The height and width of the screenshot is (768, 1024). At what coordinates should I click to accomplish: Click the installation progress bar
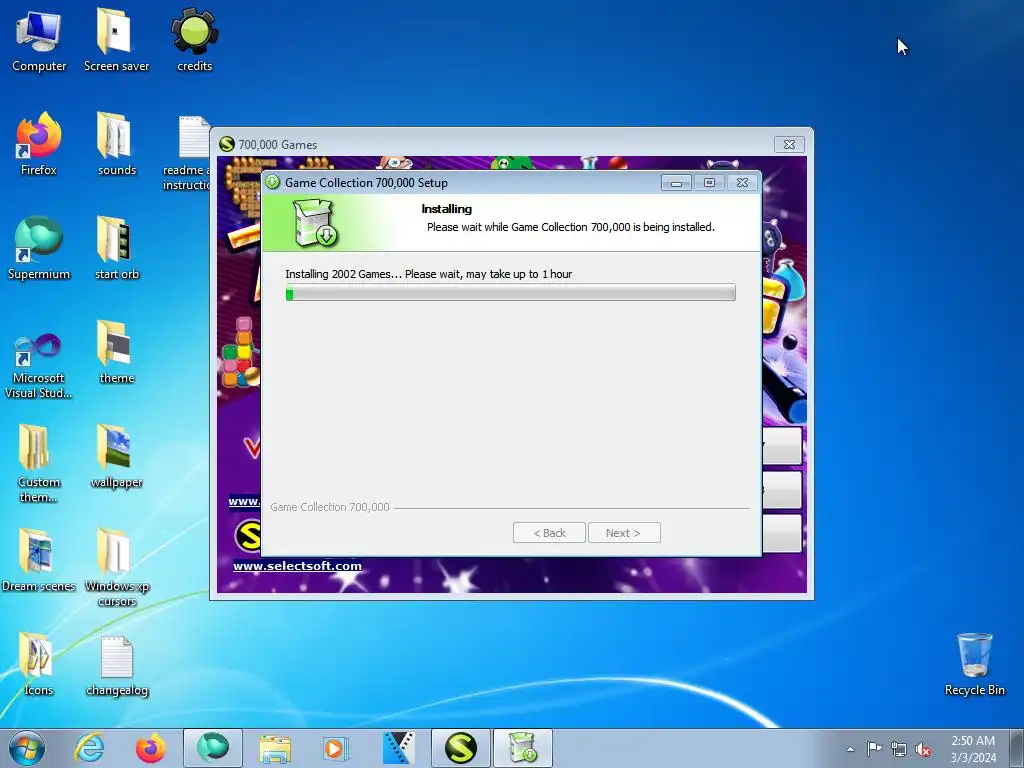pos(511,293)
